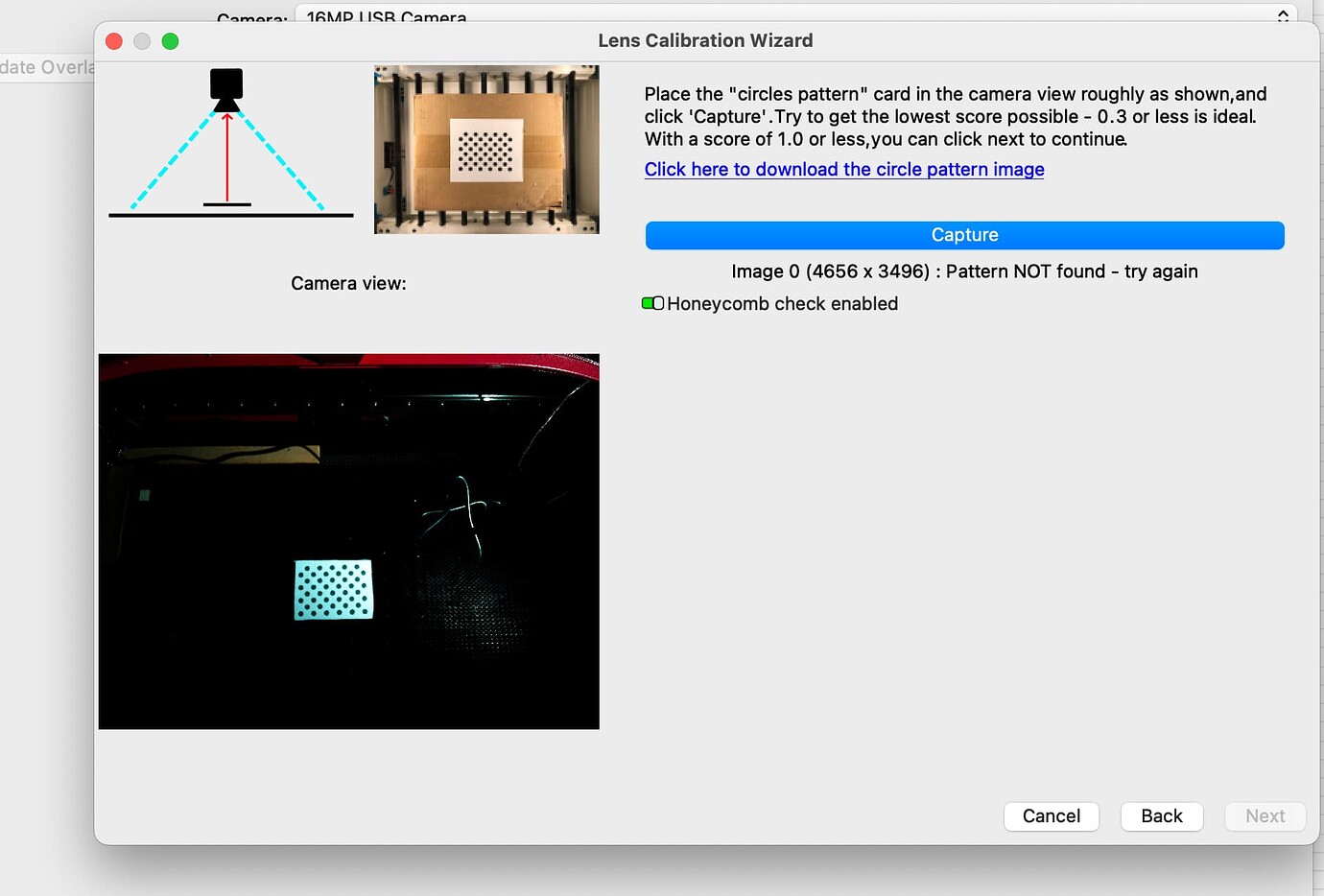
Task: Click the red close traffic light button
Action: click(113, 41)
